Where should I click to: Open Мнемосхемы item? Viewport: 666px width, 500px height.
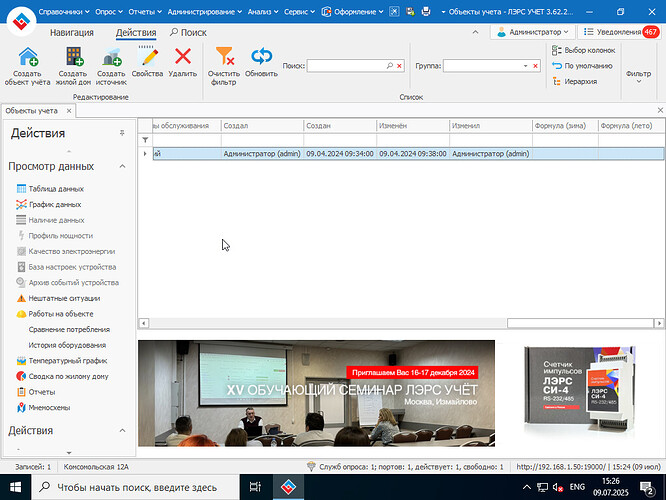point(43,407)
